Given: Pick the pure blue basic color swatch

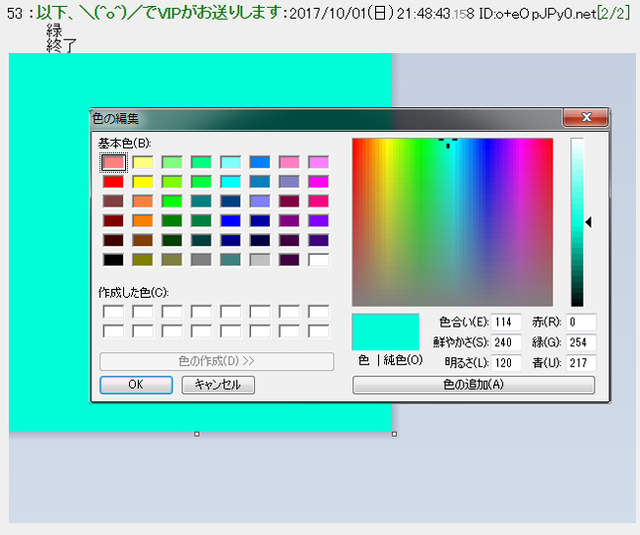Looking at the screenshot, I should click(231, 220).
